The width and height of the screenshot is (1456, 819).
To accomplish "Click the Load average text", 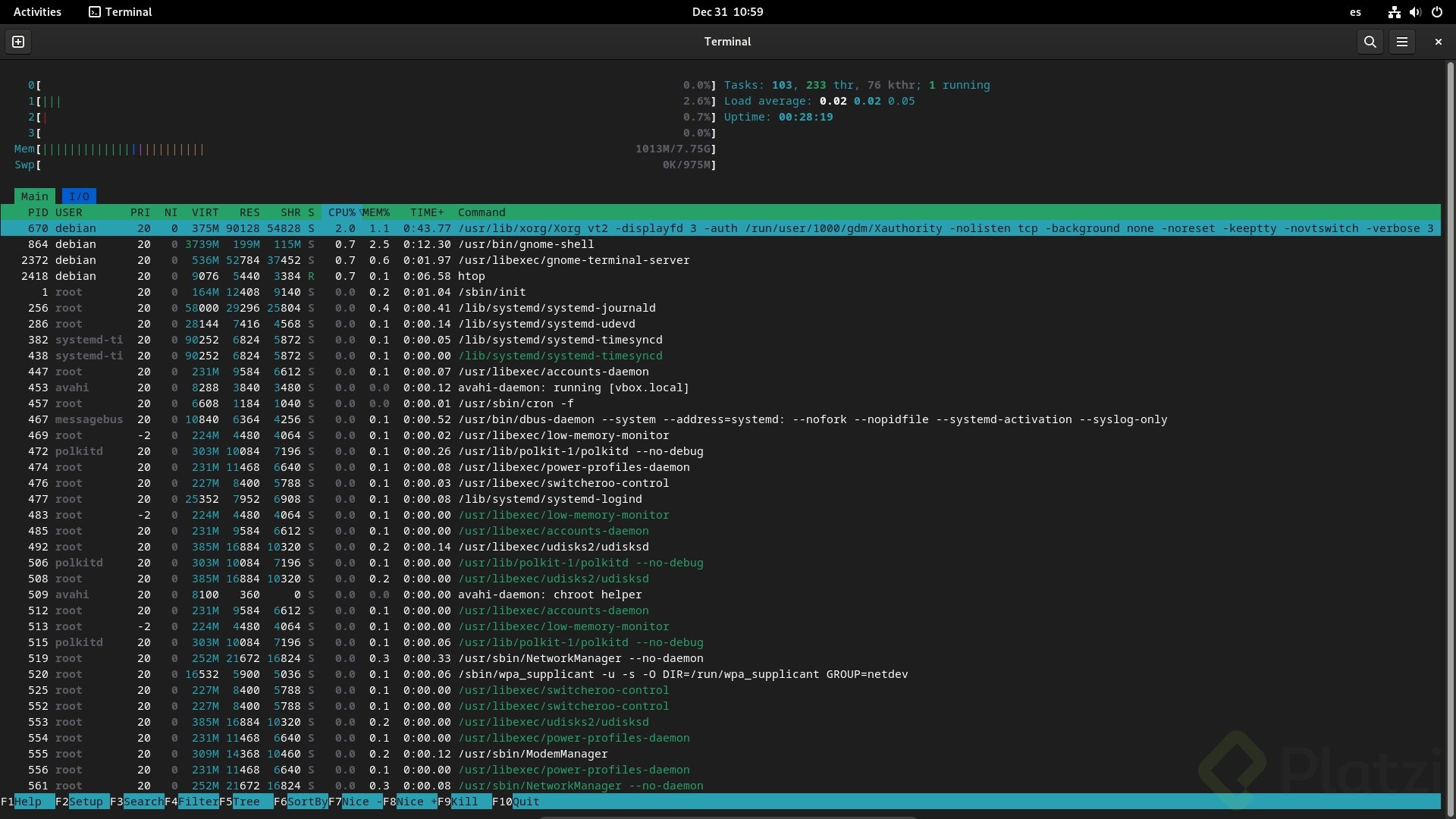I will tap(819, 101).
